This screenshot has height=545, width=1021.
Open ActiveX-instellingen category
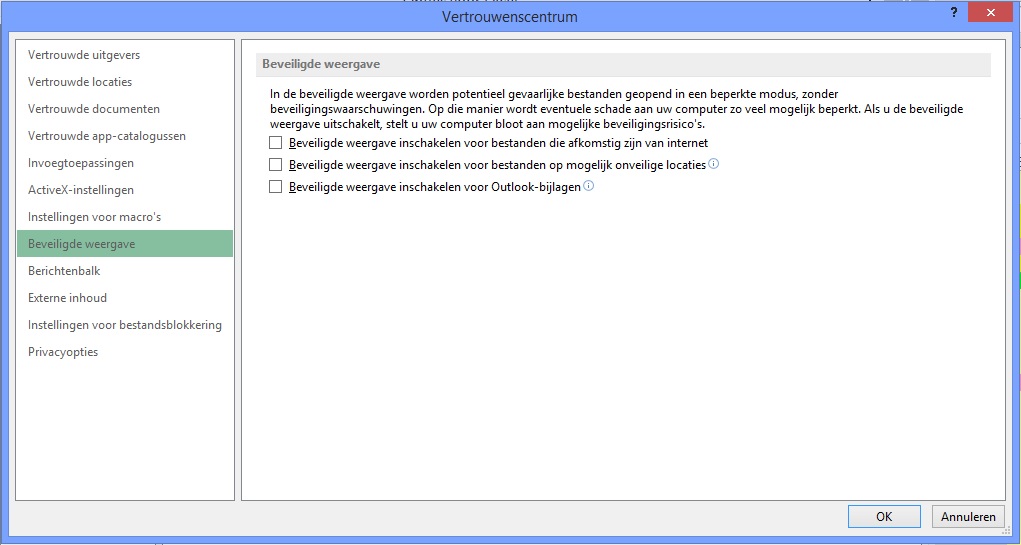pyautogui.click(x=81, y=190)
